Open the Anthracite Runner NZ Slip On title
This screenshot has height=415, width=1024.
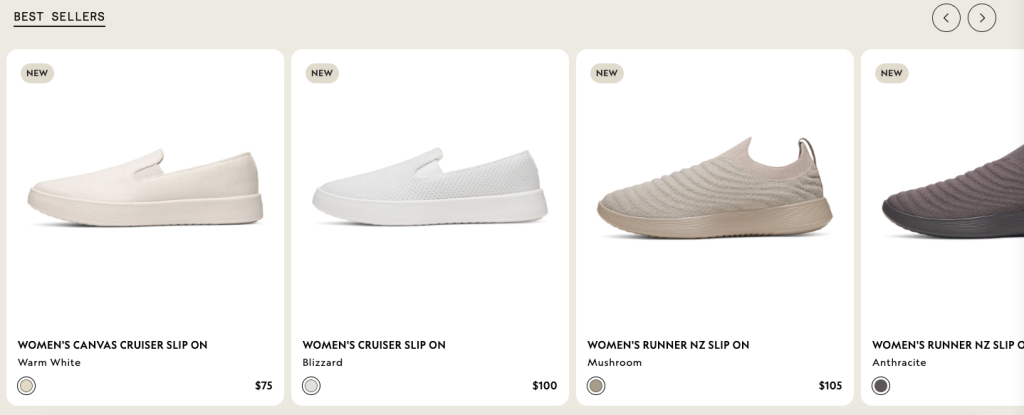[948, 345]
